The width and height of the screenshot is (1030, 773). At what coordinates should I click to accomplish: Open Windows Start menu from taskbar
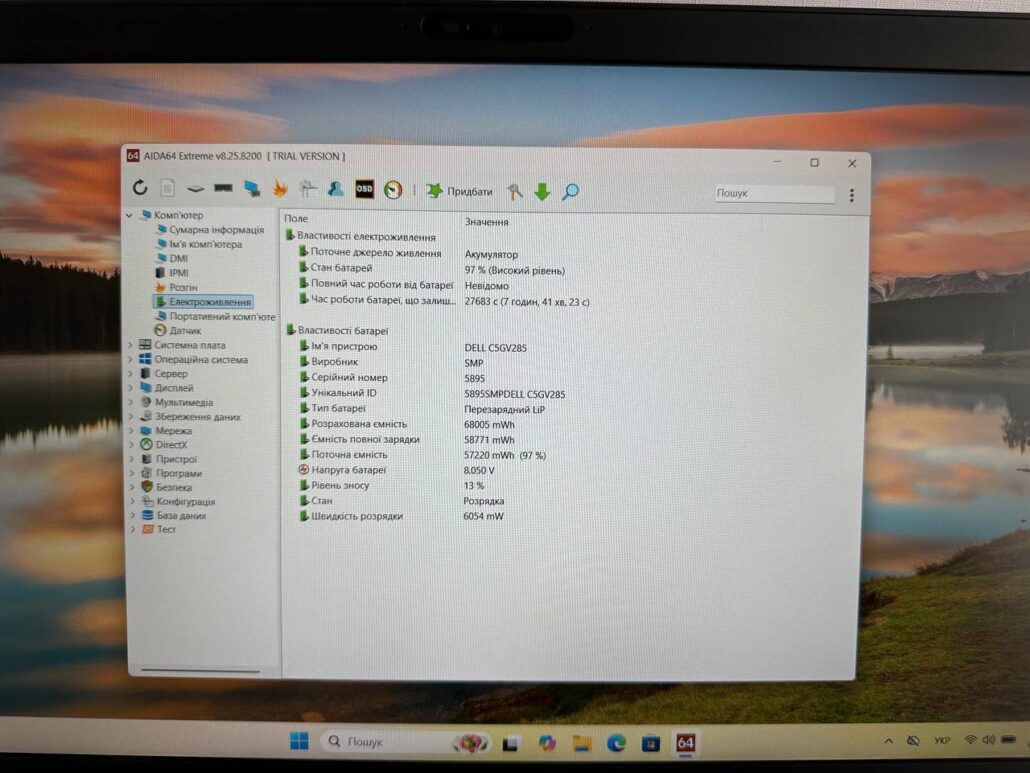point(299,742)
